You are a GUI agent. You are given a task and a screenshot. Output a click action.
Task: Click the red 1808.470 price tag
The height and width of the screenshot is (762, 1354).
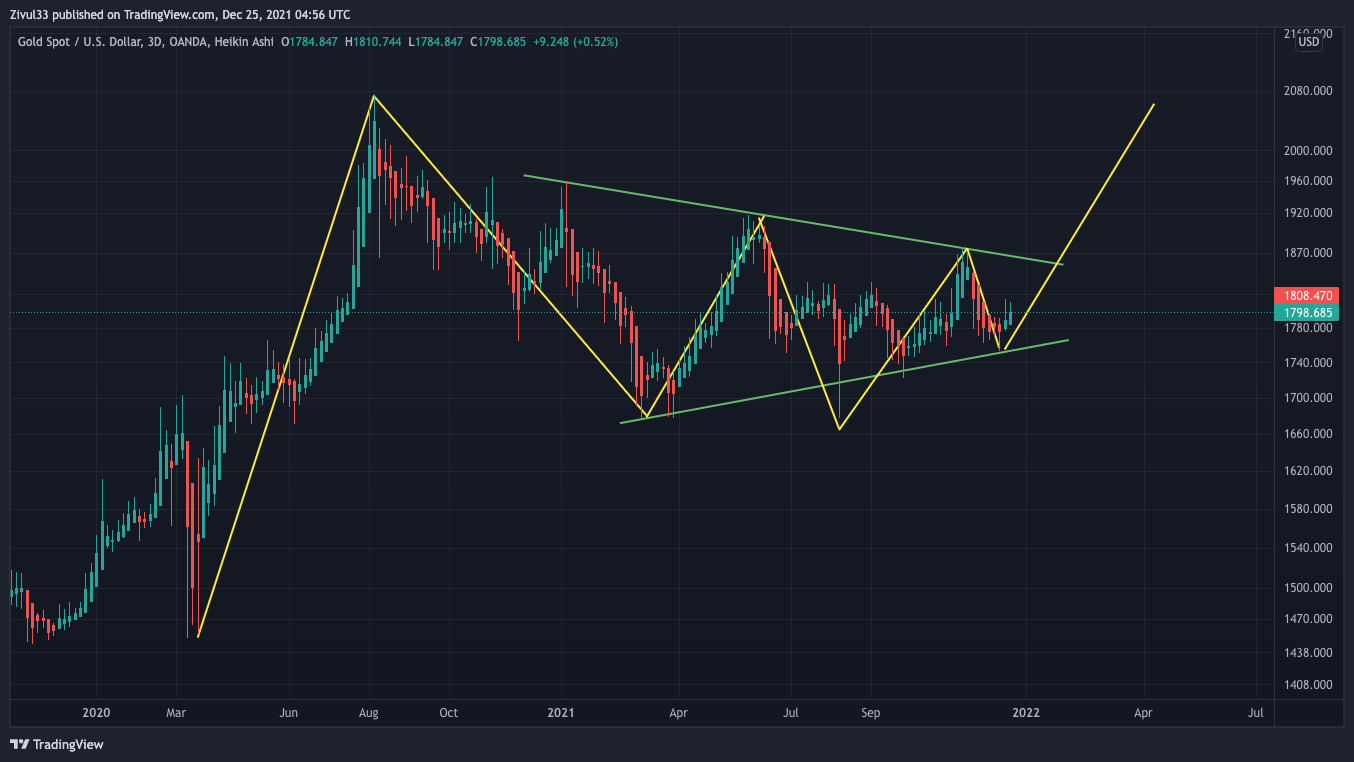[1305, 296]
